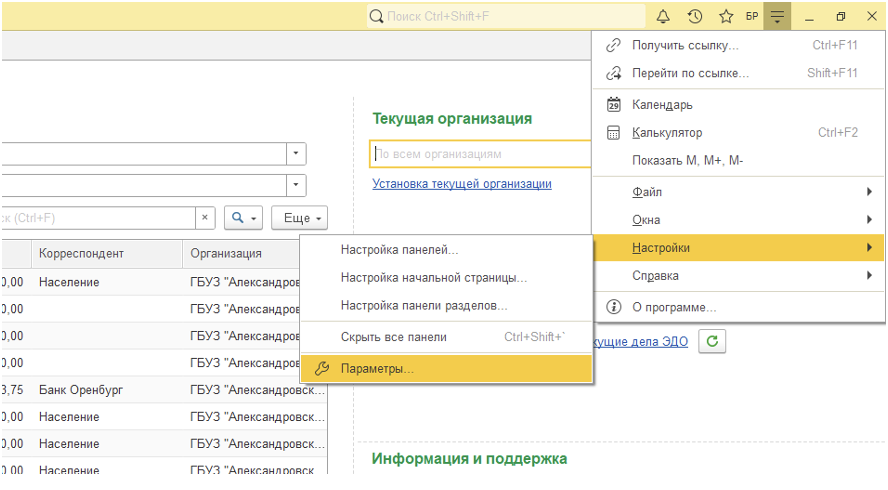Click the global search field Поиск Ctrl+Shift+F
The image size is (888, 490).
(506, 16)
